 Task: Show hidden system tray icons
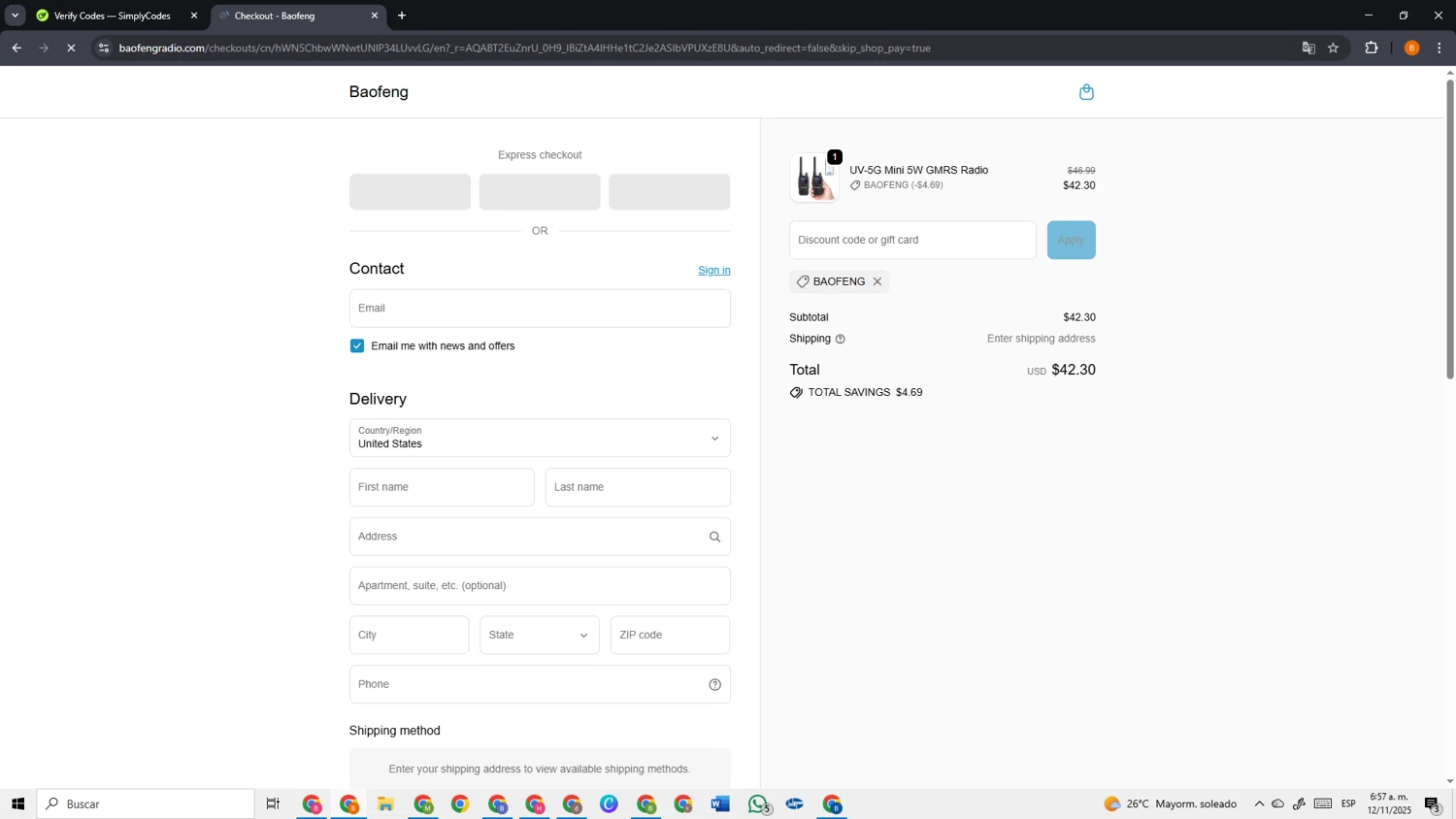pos(1259,804)
